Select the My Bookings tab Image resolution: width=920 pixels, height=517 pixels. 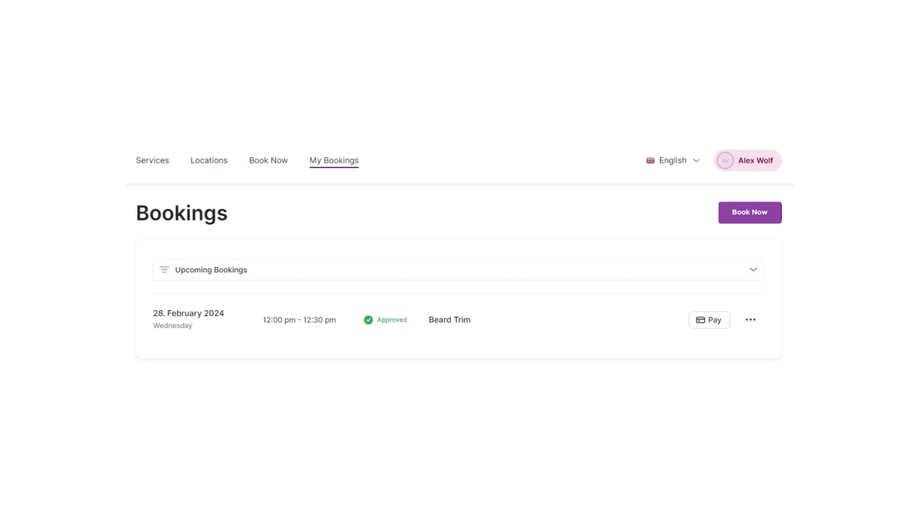click(334, 160)
